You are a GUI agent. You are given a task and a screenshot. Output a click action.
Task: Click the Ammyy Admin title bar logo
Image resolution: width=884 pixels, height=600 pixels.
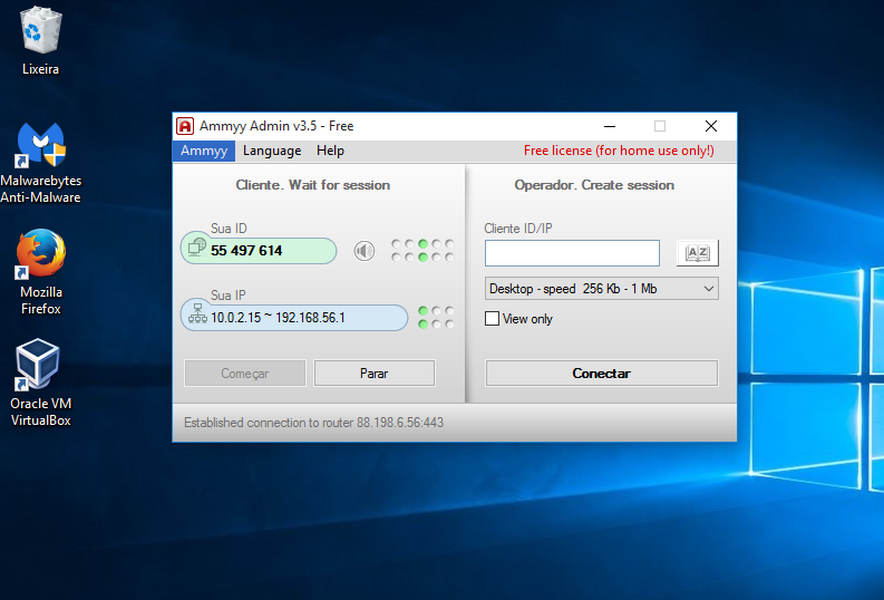[x=185, y=126]
